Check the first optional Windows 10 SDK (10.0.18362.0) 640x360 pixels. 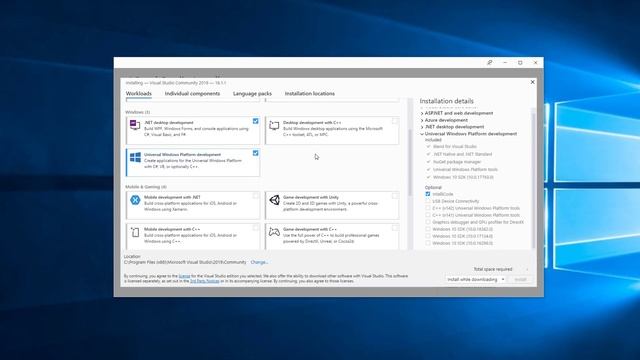428,229
